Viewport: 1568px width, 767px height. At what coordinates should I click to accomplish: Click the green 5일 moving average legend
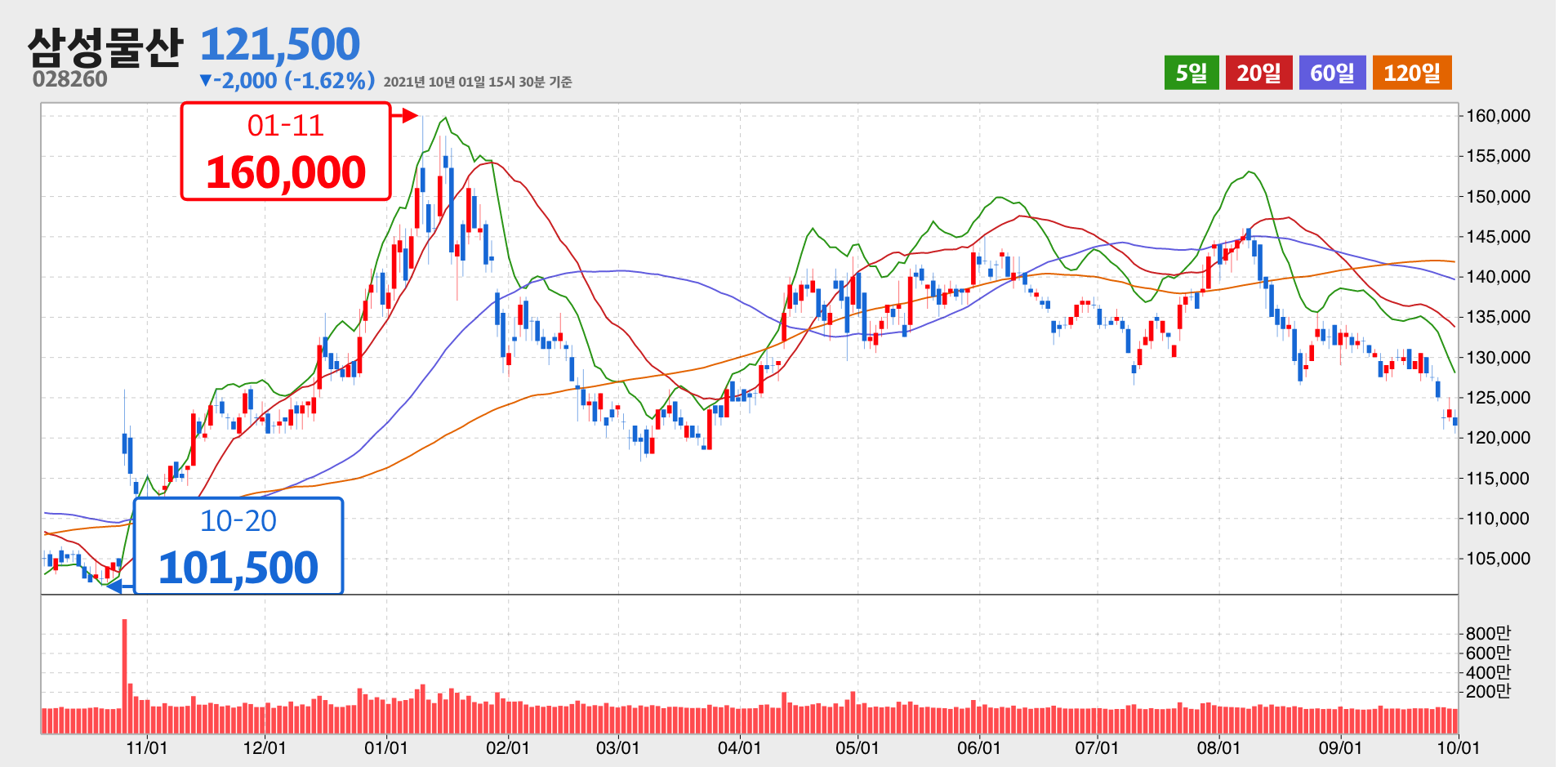1192,73
